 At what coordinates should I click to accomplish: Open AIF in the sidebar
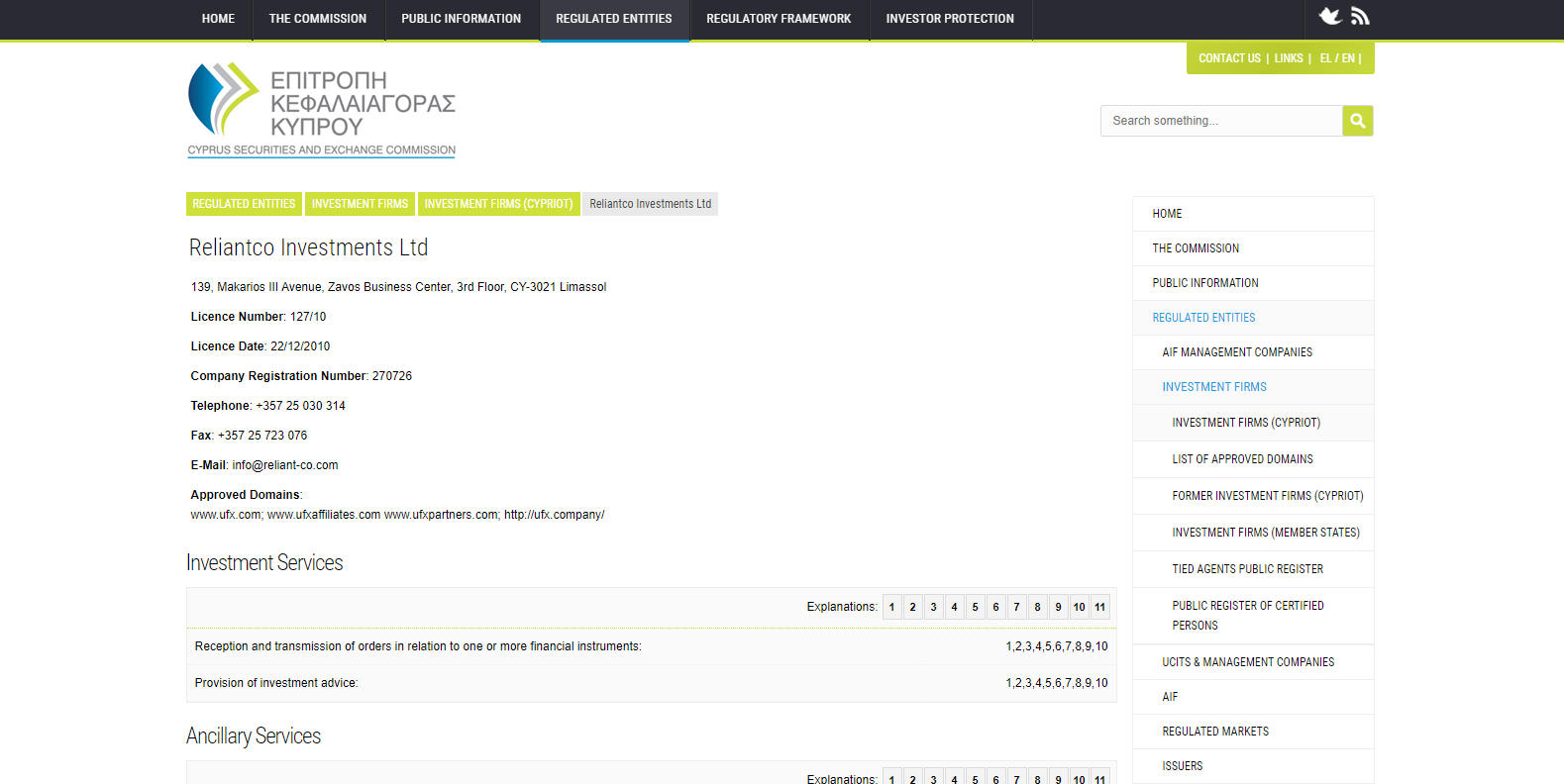pyautogui.click(x=1253, y=697)
